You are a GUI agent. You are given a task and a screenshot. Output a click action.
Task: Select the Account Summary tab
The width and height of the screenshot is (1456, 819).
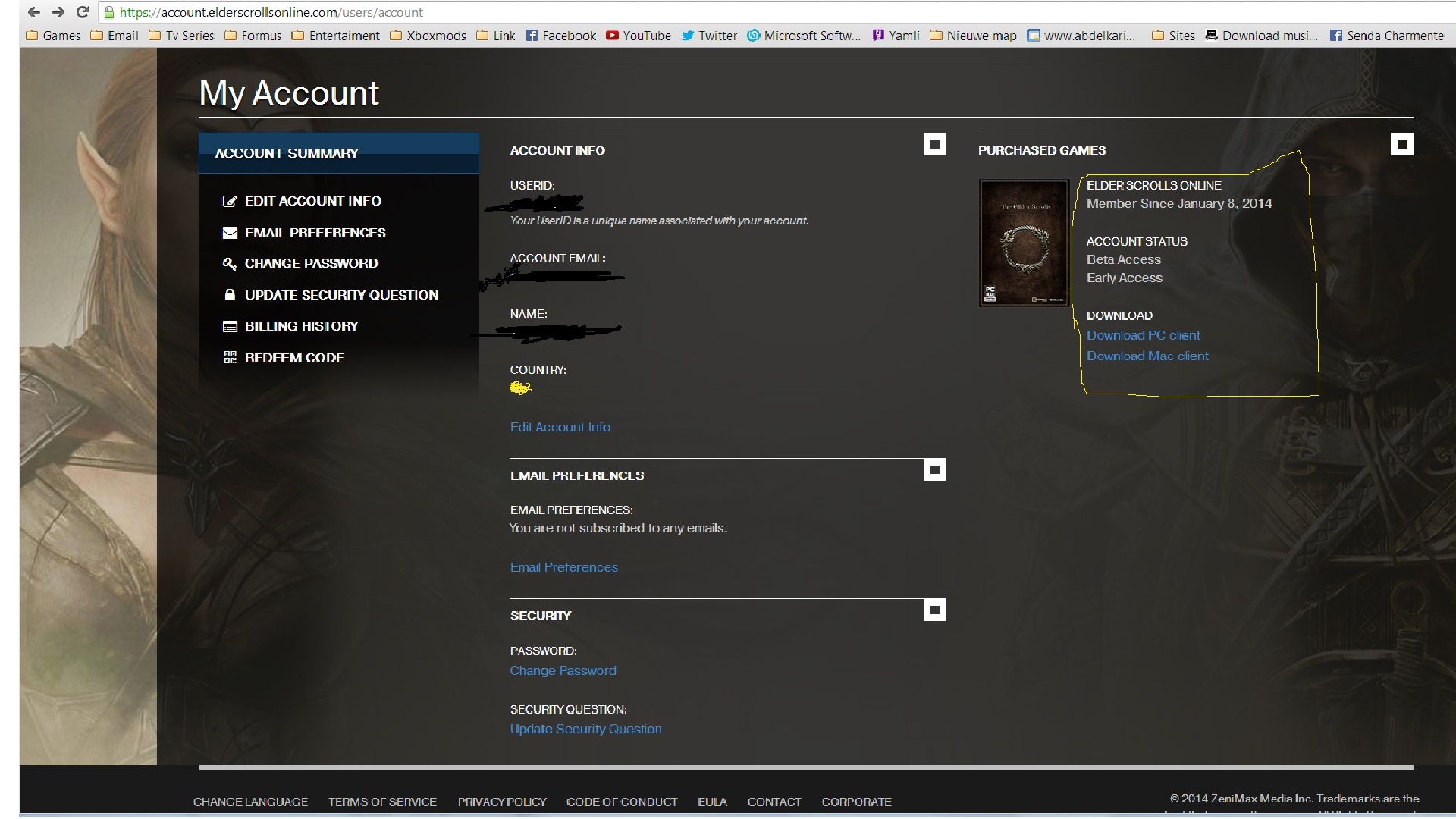[338, 153]
